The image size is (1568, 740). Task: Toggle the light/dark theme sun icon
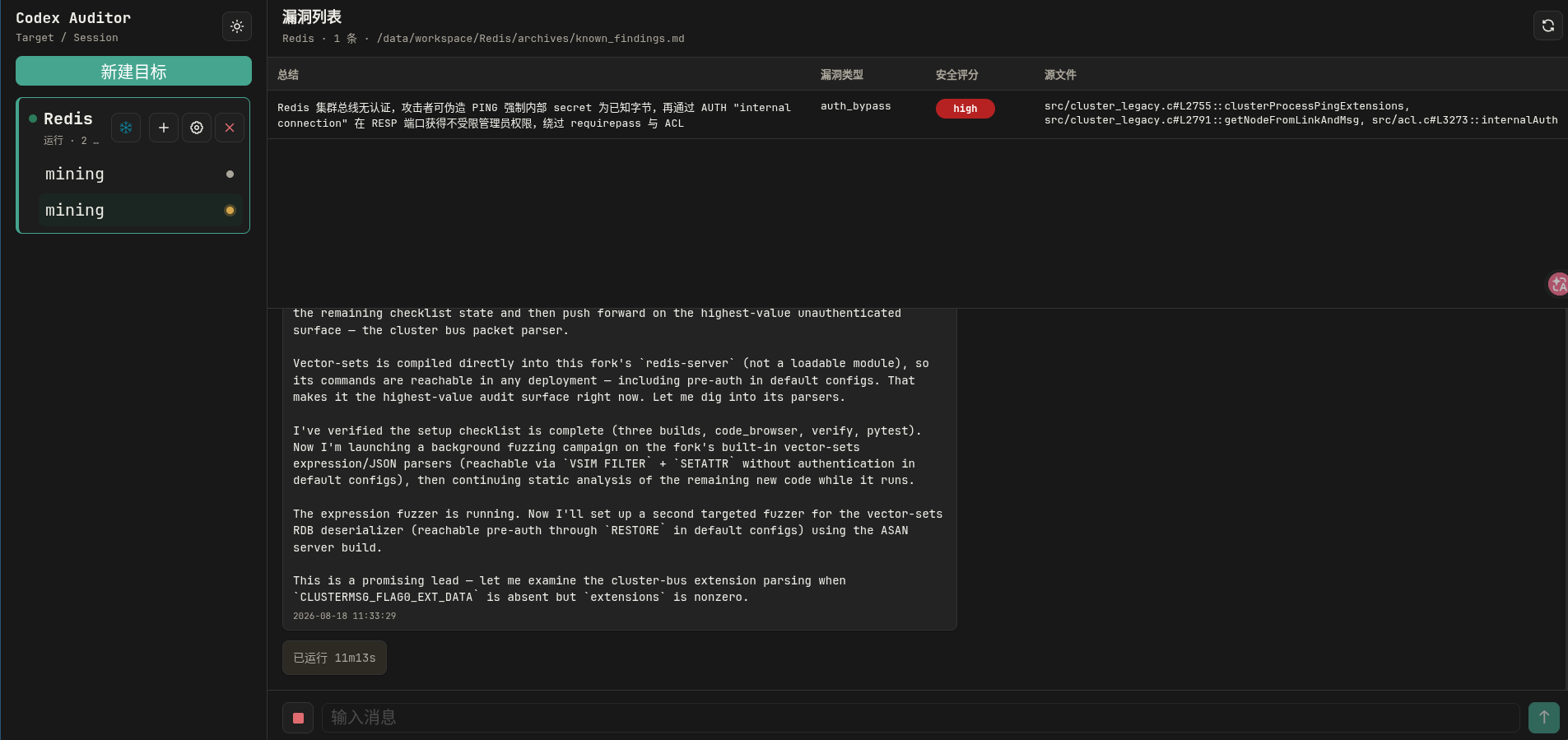[x=237, y=26]
